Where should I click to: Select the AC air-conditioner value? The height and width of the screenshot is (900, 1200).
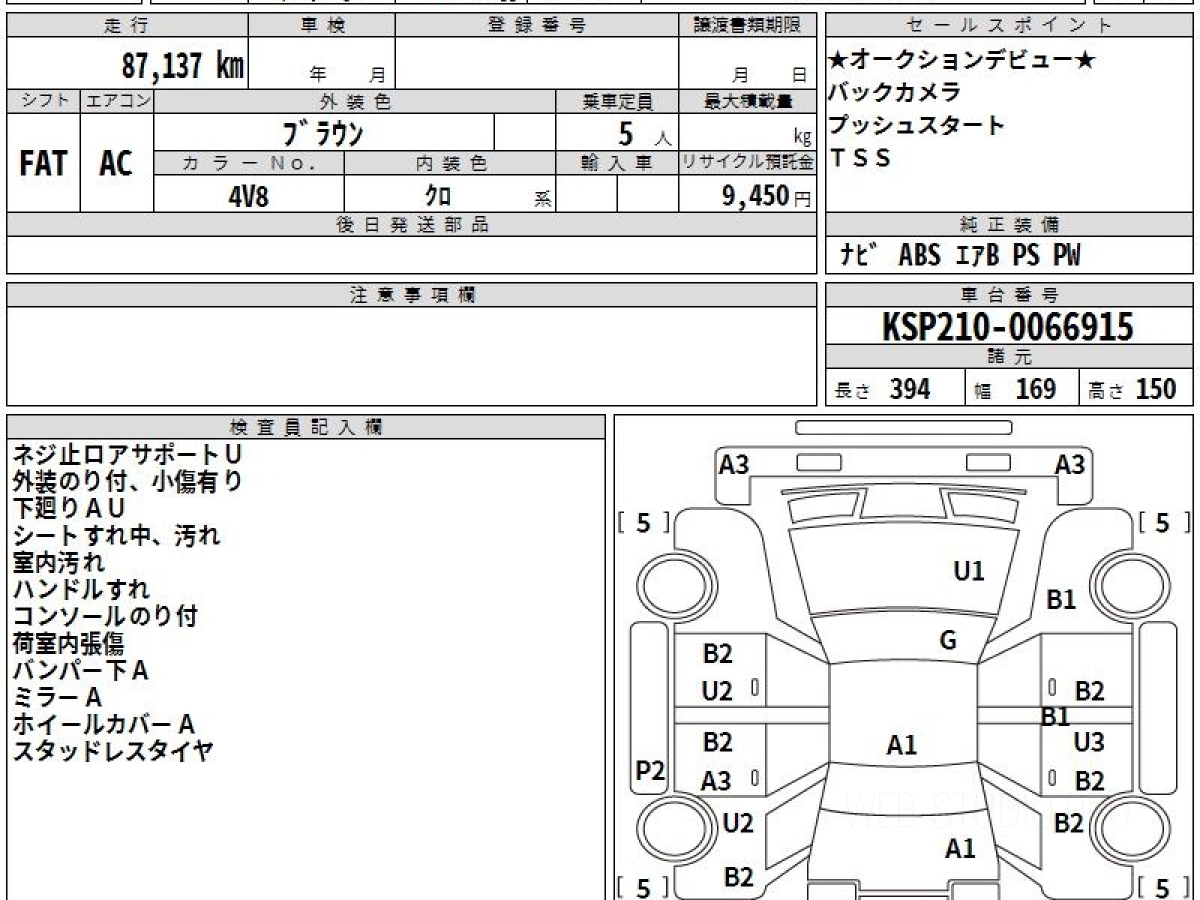click(116, 164)
